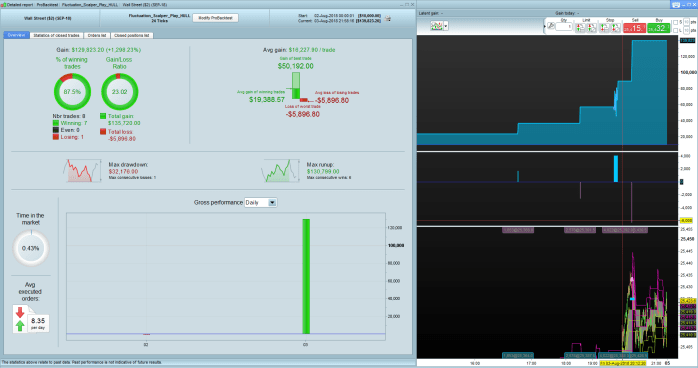The image size is (698, 368).
Task: Expand the indicators icon dropdown arrow
Action: click(x=446, y=26)
